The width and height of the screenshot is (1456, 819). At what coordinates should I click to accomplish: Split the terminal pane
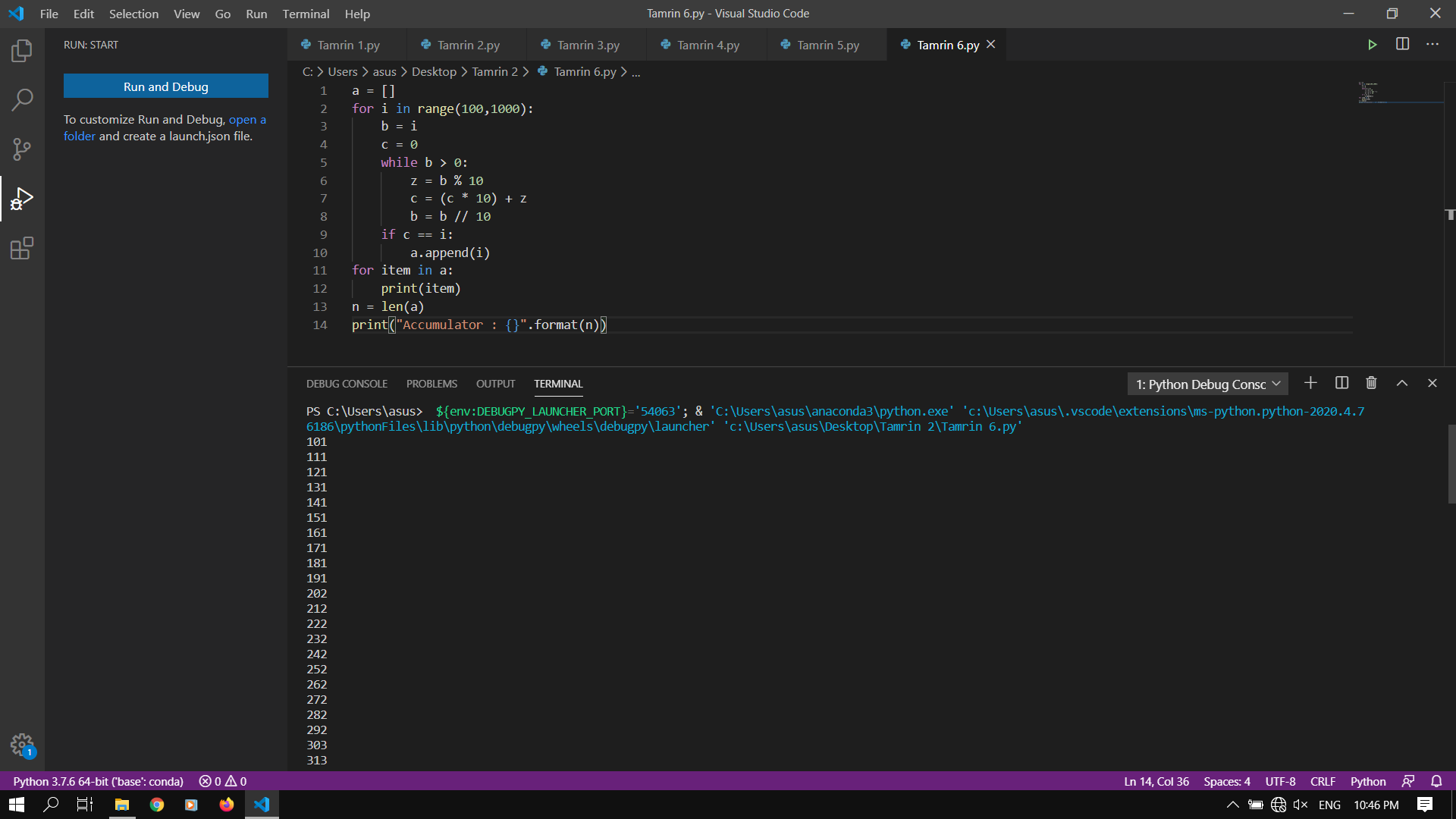pyautogui.click(x=1341, y=384)
